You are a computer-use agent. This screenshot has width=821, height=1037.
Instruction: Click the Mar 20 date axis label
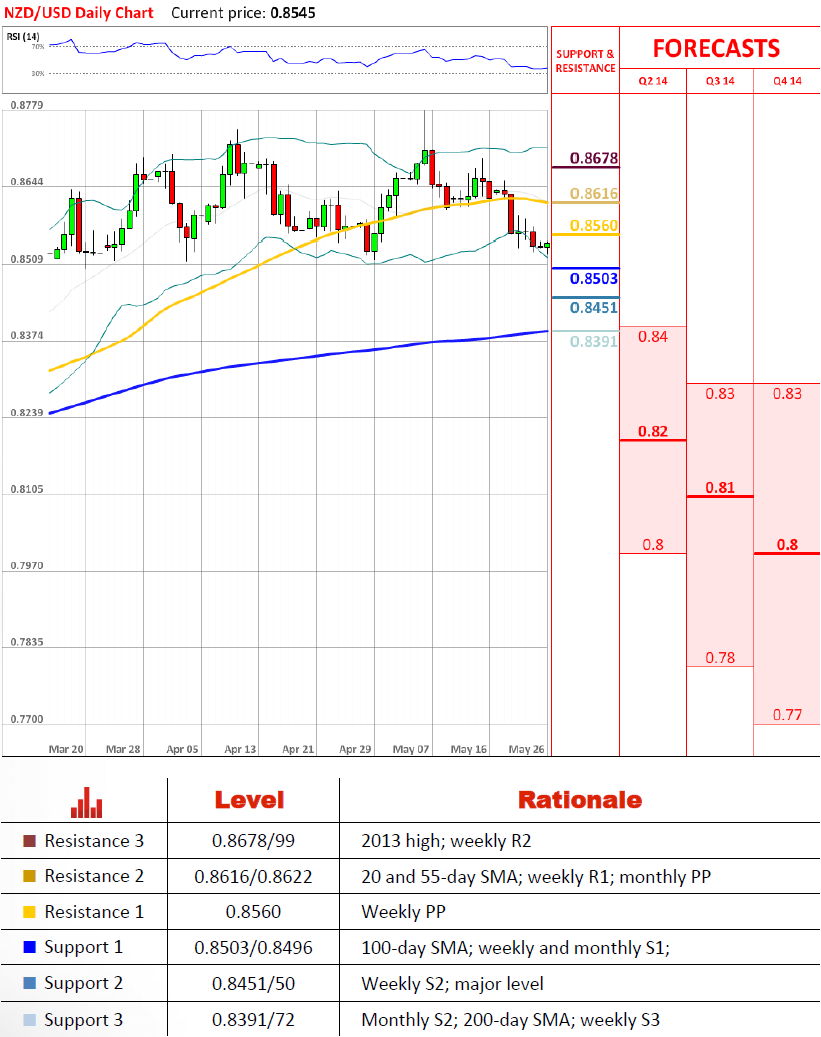[x=66, y=749]
